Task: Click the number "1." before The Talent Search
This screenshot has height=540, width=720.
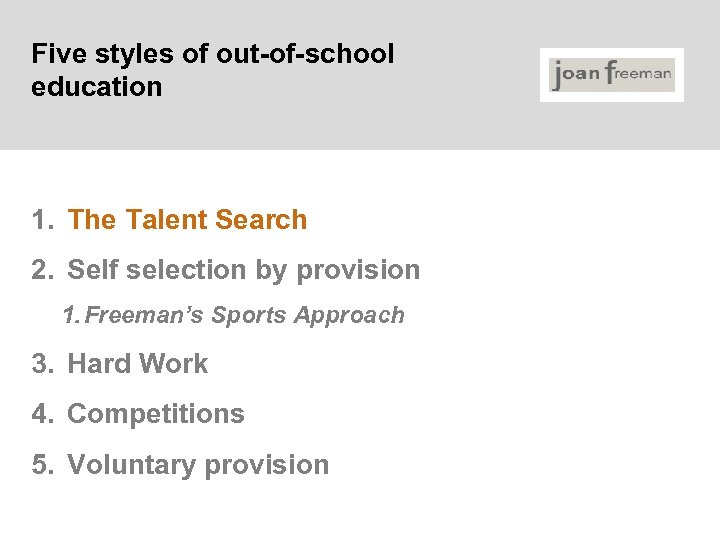Action: tap(42, 220)
